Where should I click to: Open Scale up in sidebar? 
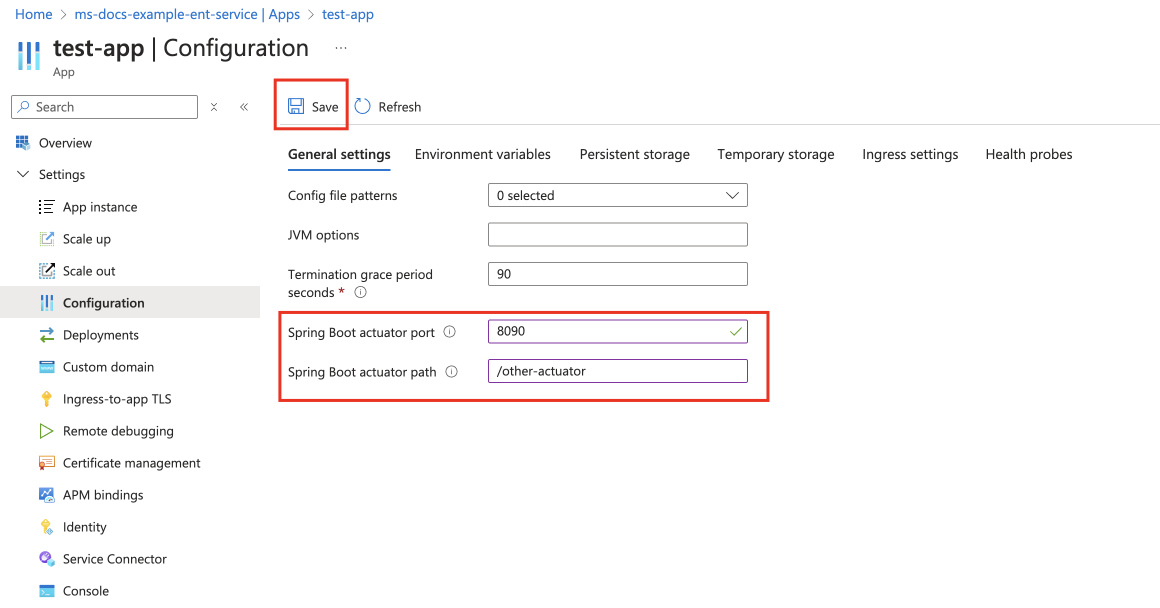87,239
